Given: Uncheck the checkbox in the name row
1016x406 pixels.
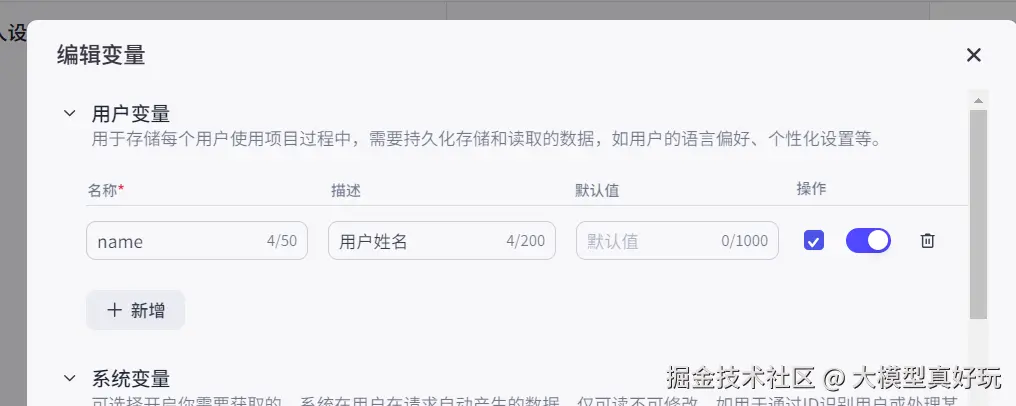Looking at the screenshot, I should [x=814, y=241].
